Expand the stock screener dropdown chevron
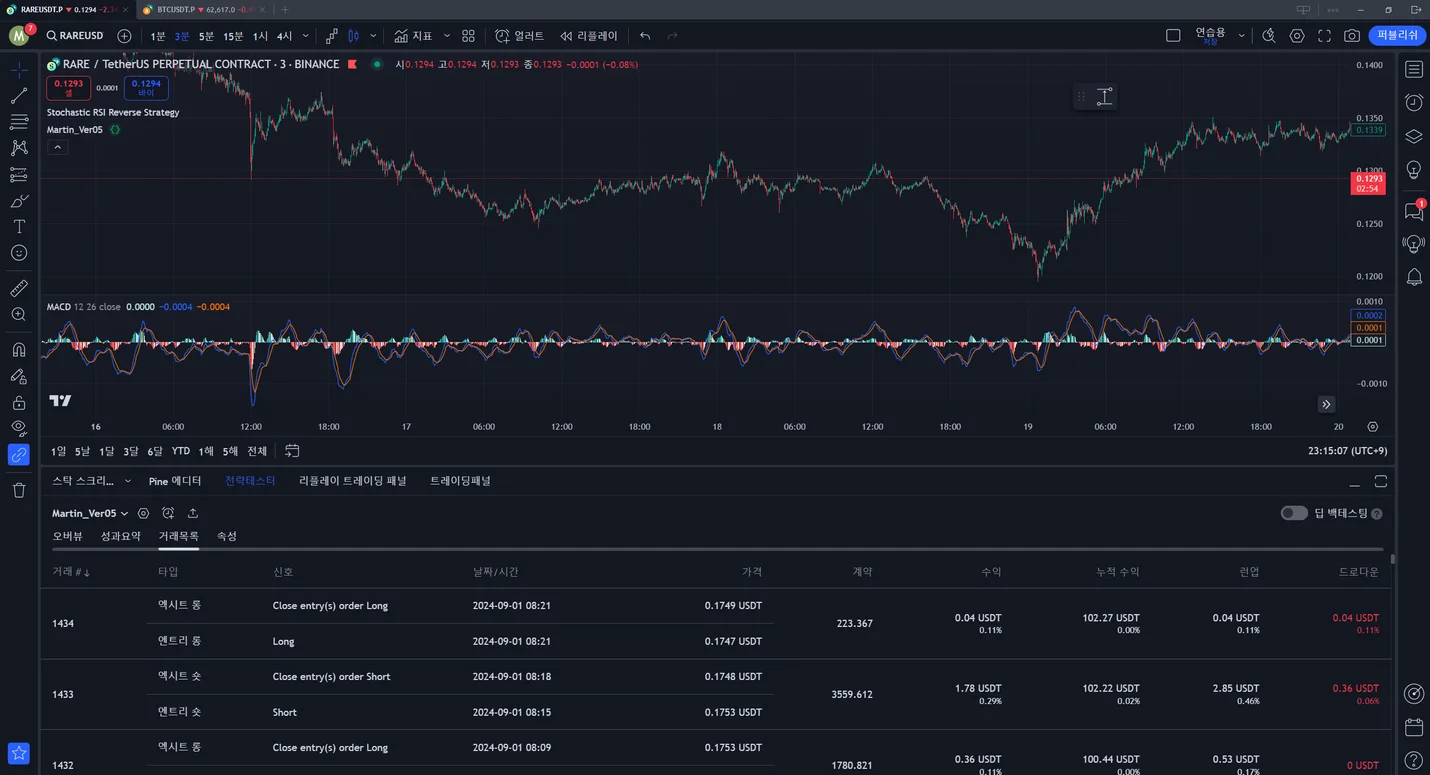Viewport: 1430px width, 775px height. [x=128, y=481]
